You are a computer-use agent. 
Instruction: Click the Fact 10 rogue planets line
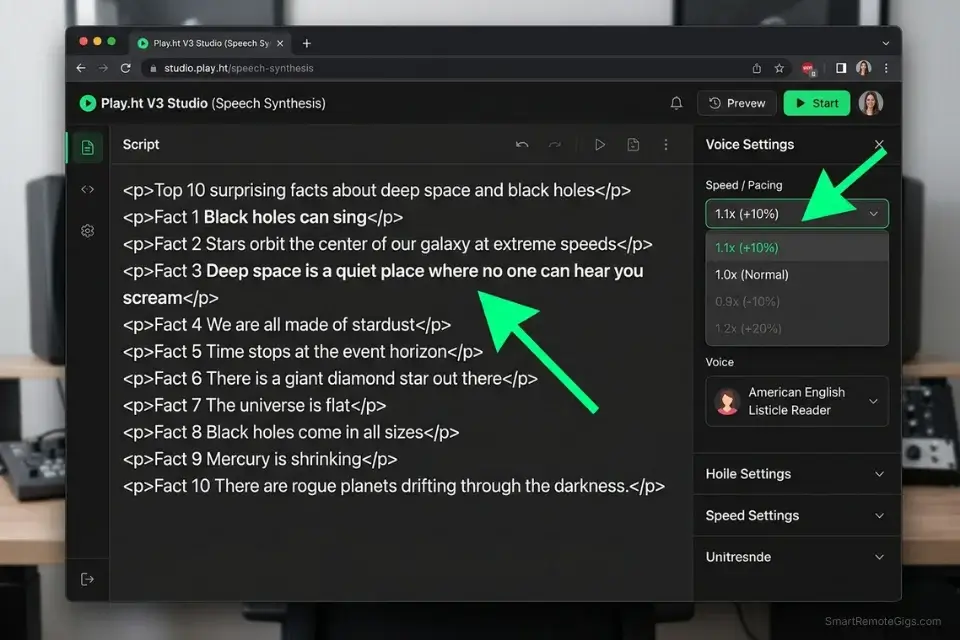394,486
